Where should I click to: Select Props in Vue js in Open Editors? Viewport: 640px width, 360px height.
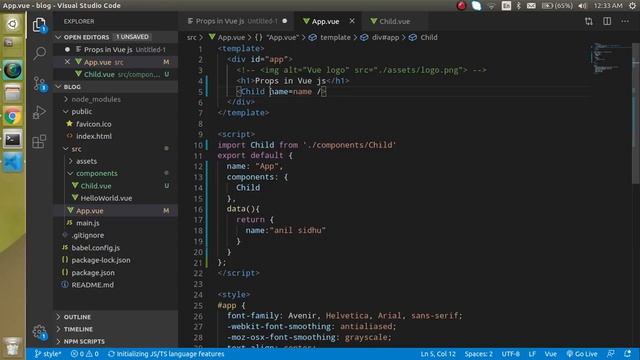point(116,49)
